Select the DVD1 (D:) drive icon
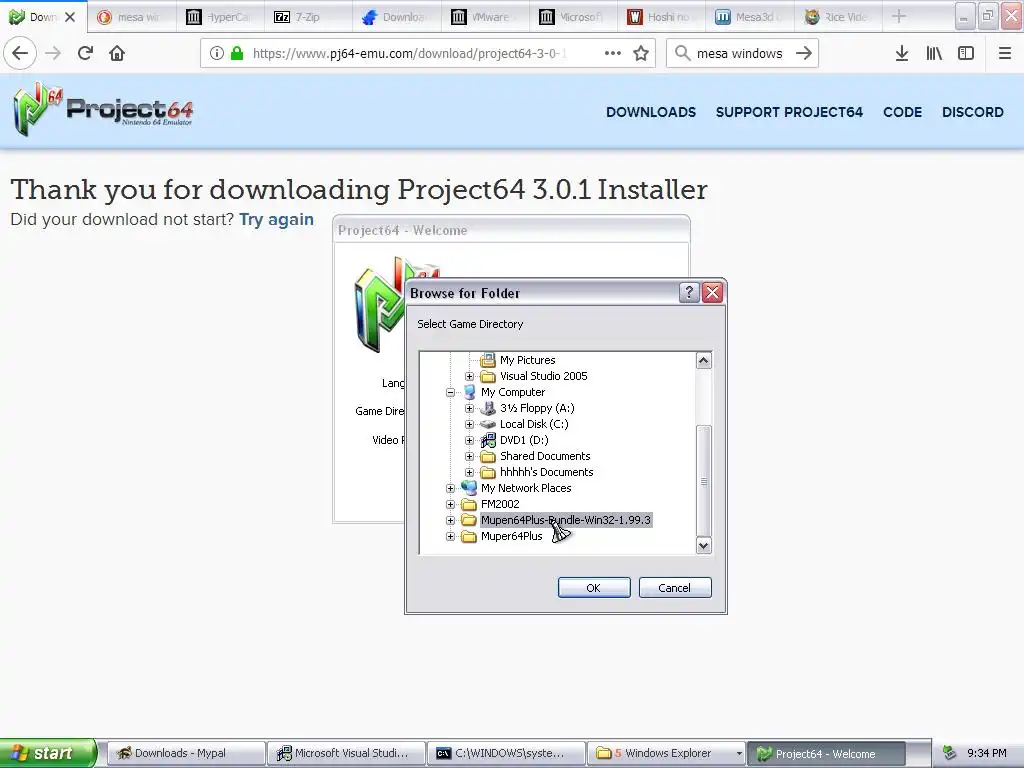The height and width of the screenshot is (768, 1024). 488,440
